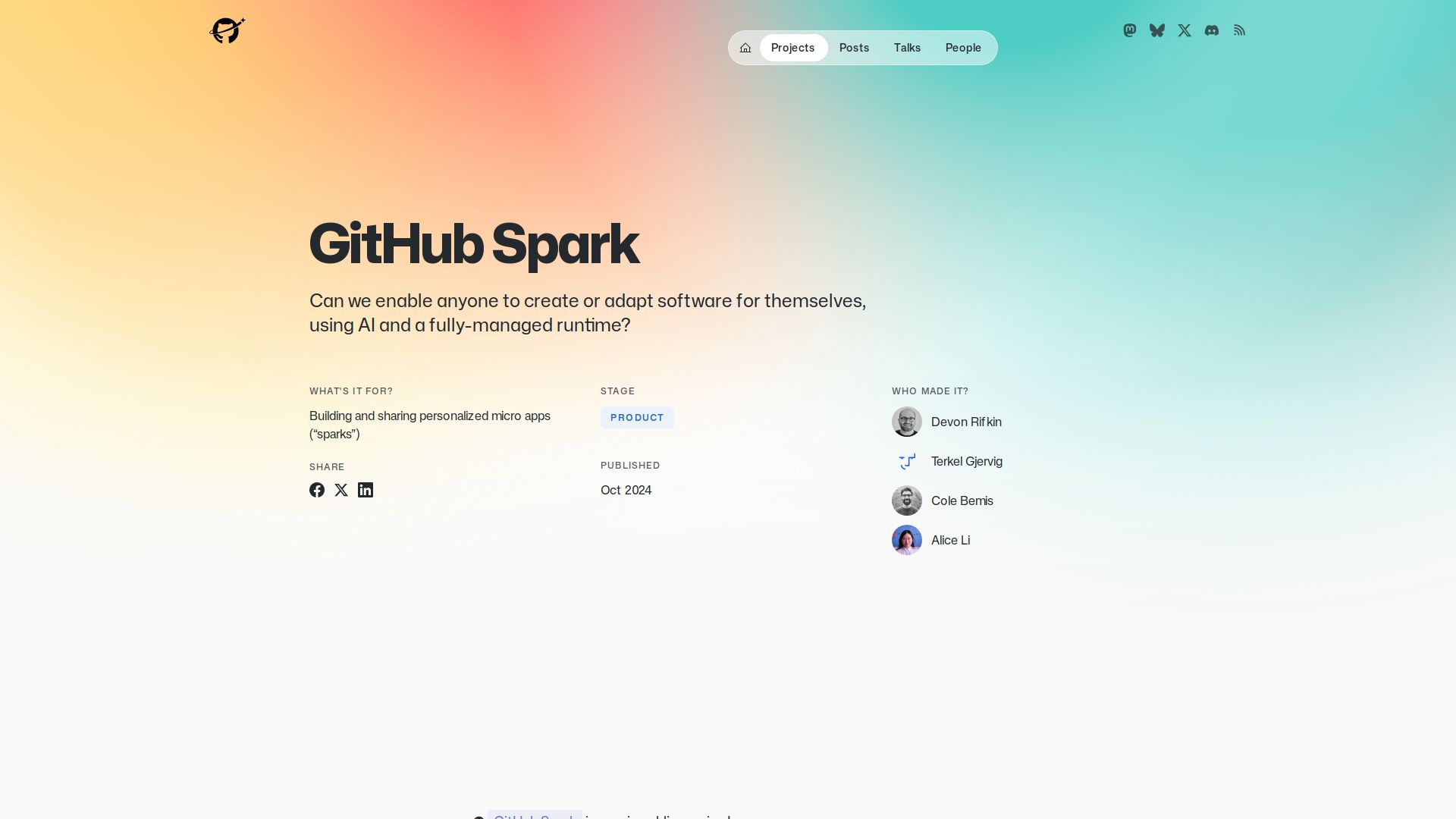The width and height of the screenshot is (1456, 819).
Task: Share the page on Facebook
Action: coord(317,490)
